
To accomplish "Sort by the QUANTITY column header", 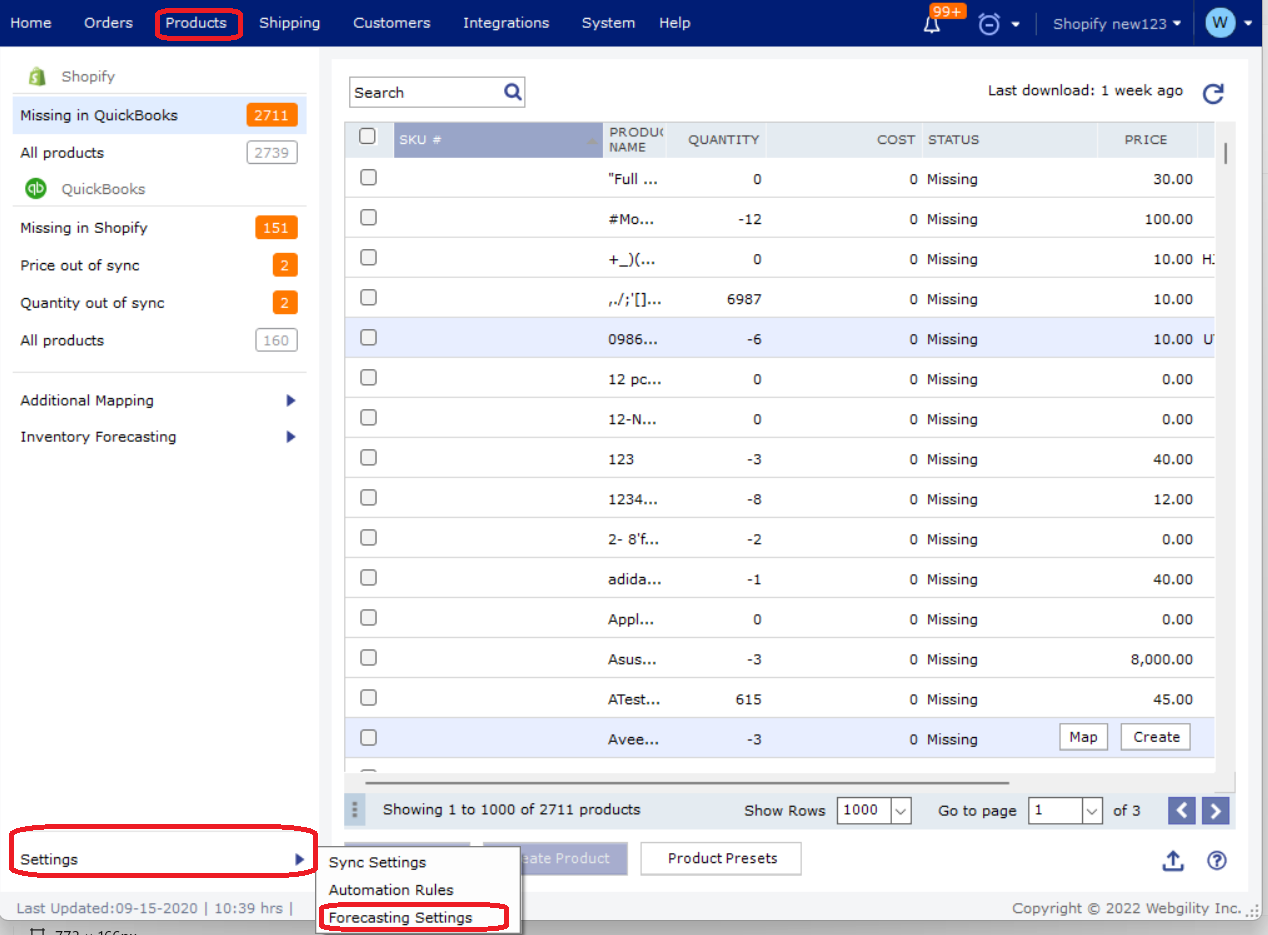I will [723, 140].
